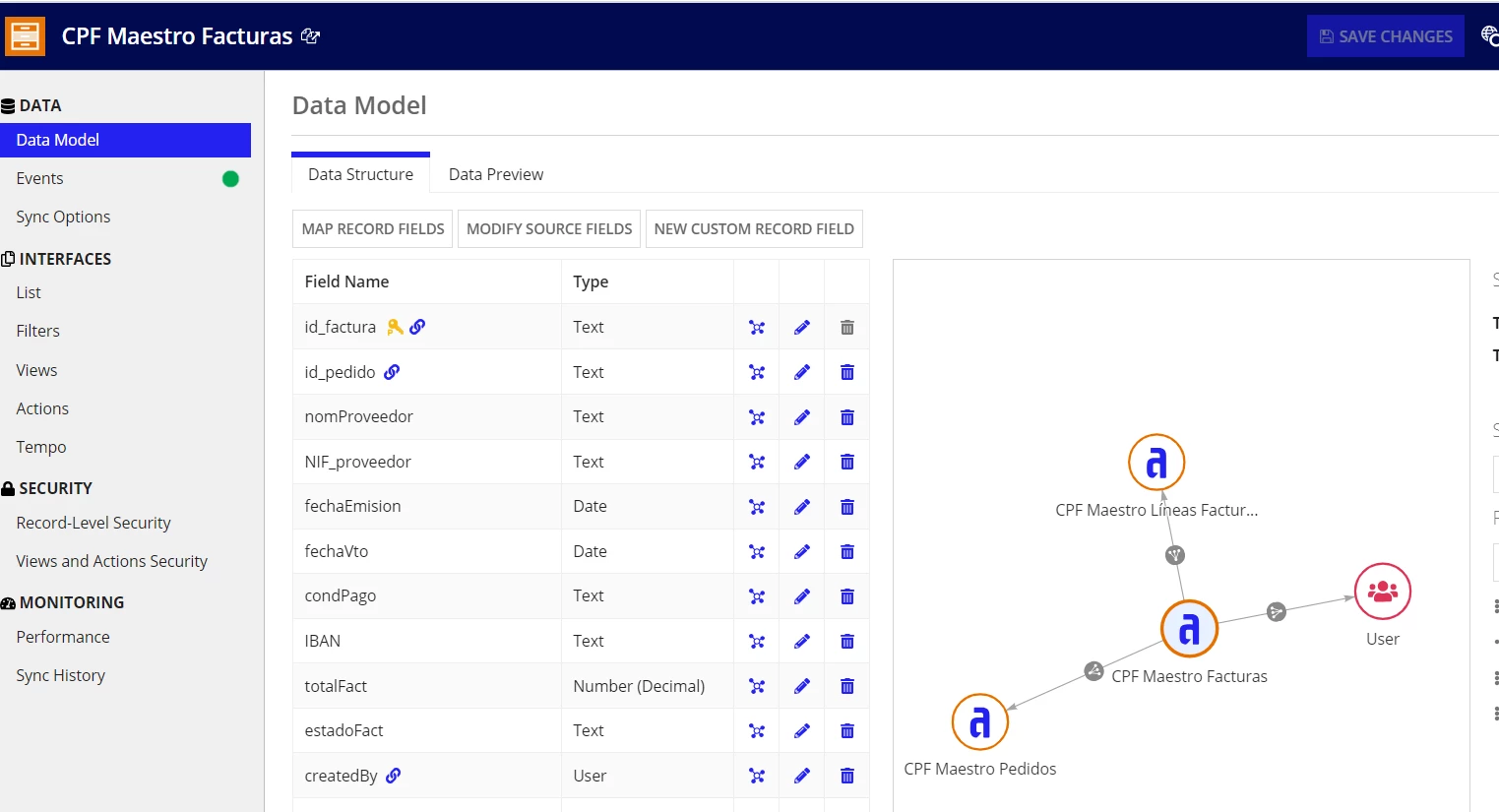Delete the condPago field

[847, 596]
